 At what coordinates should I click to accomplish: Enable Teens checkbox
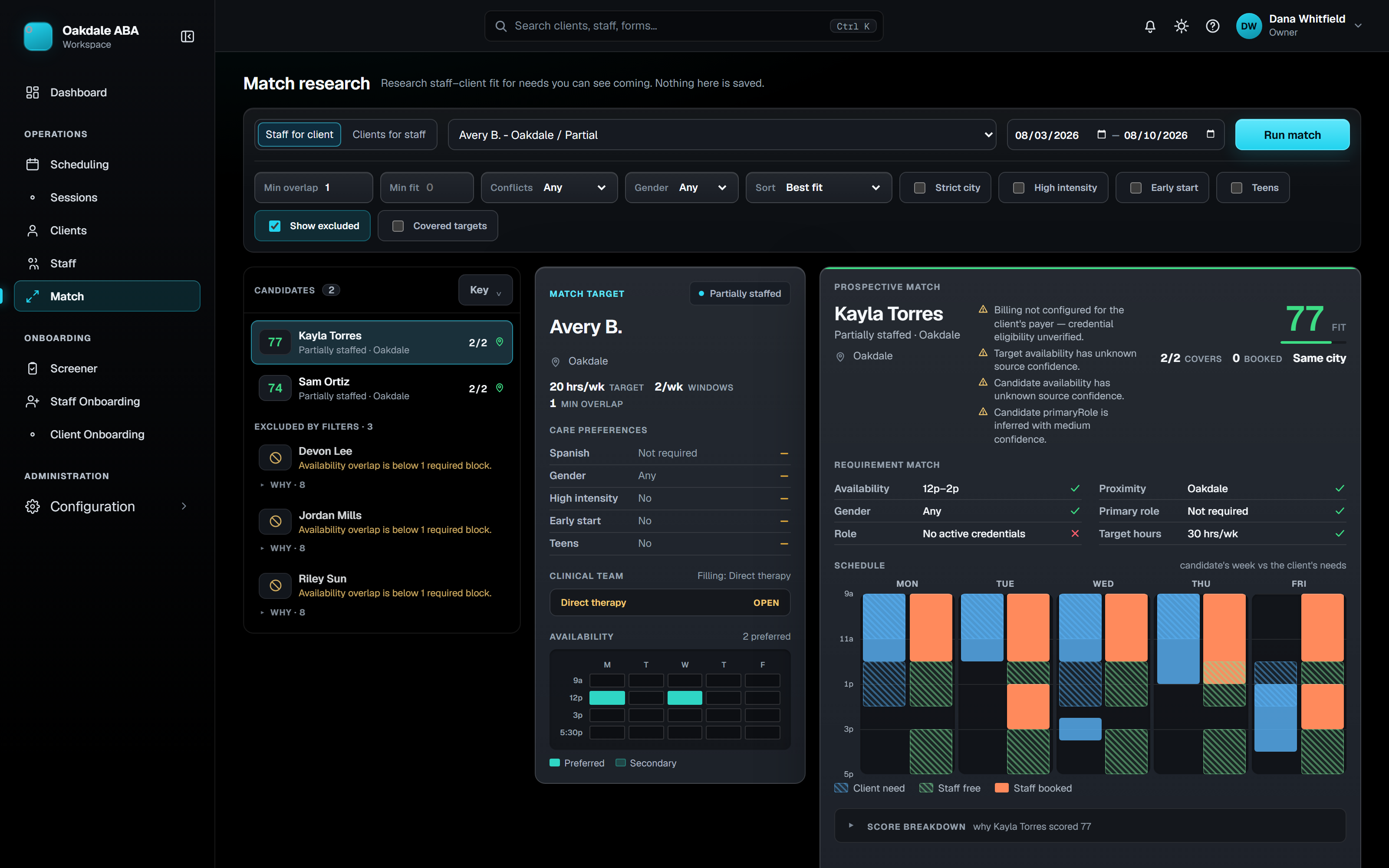pyautogui.click(x=1236, y=188)
